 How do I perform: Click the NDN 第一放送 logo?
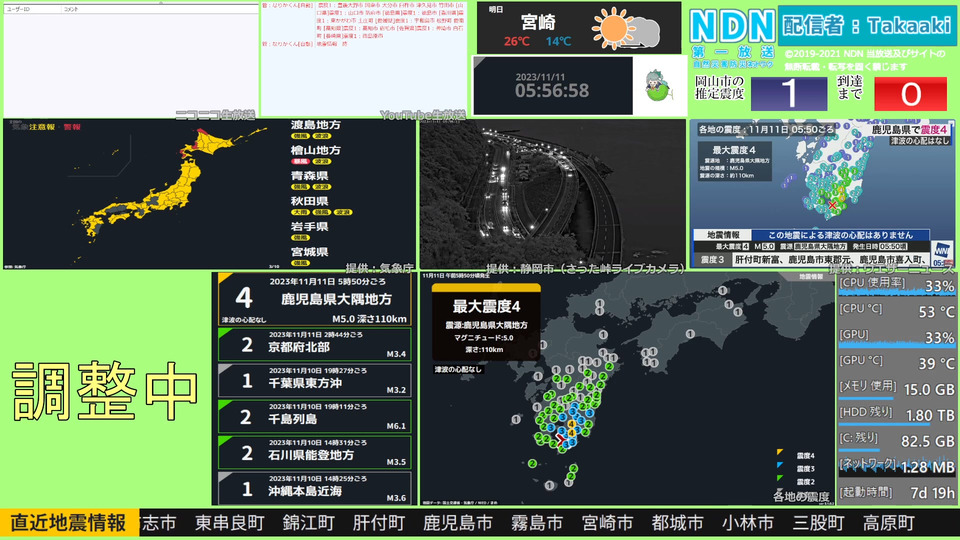pyautogui.click(x=732, y=36)
